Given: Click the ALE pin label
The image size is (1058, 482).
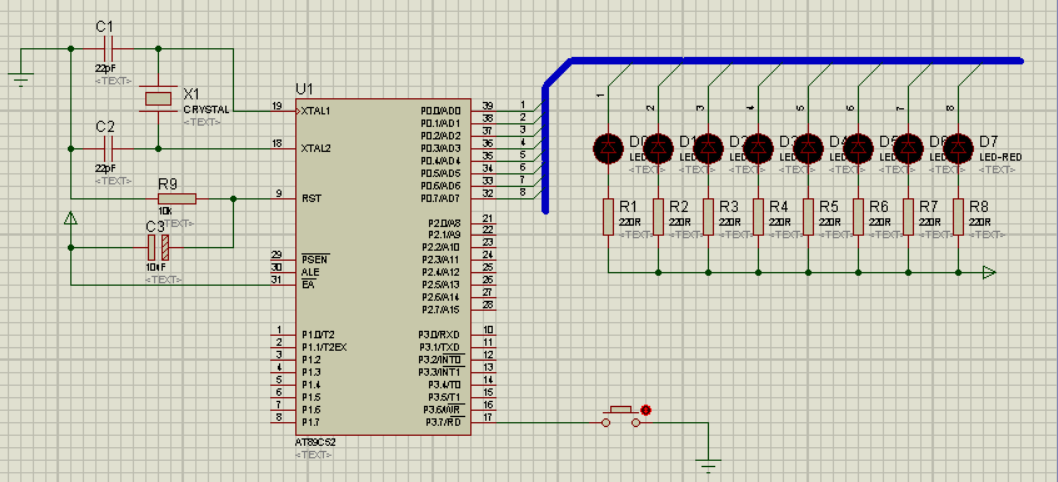Looking at the screenshot, I should coord(310,272).
